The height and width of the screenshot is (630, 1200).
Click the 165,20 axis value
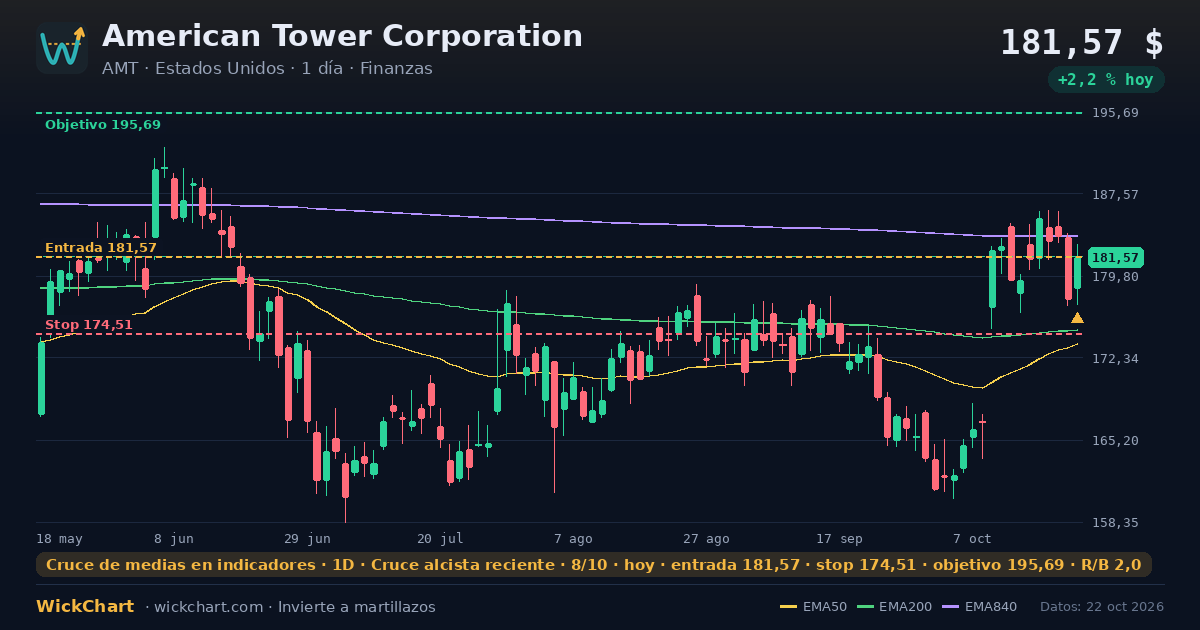point(1115,441)
